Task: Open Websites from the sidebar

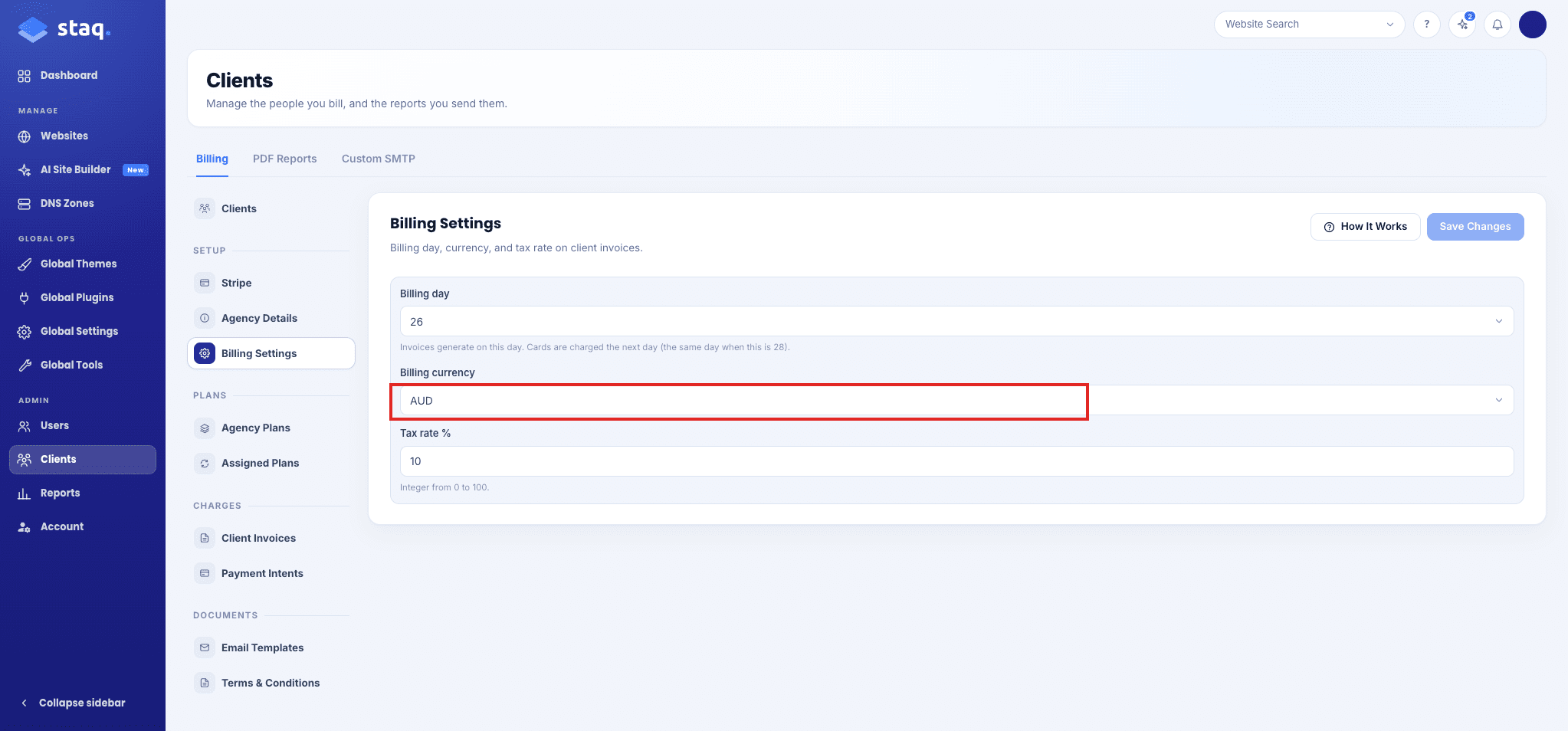Action: (83, 136)
